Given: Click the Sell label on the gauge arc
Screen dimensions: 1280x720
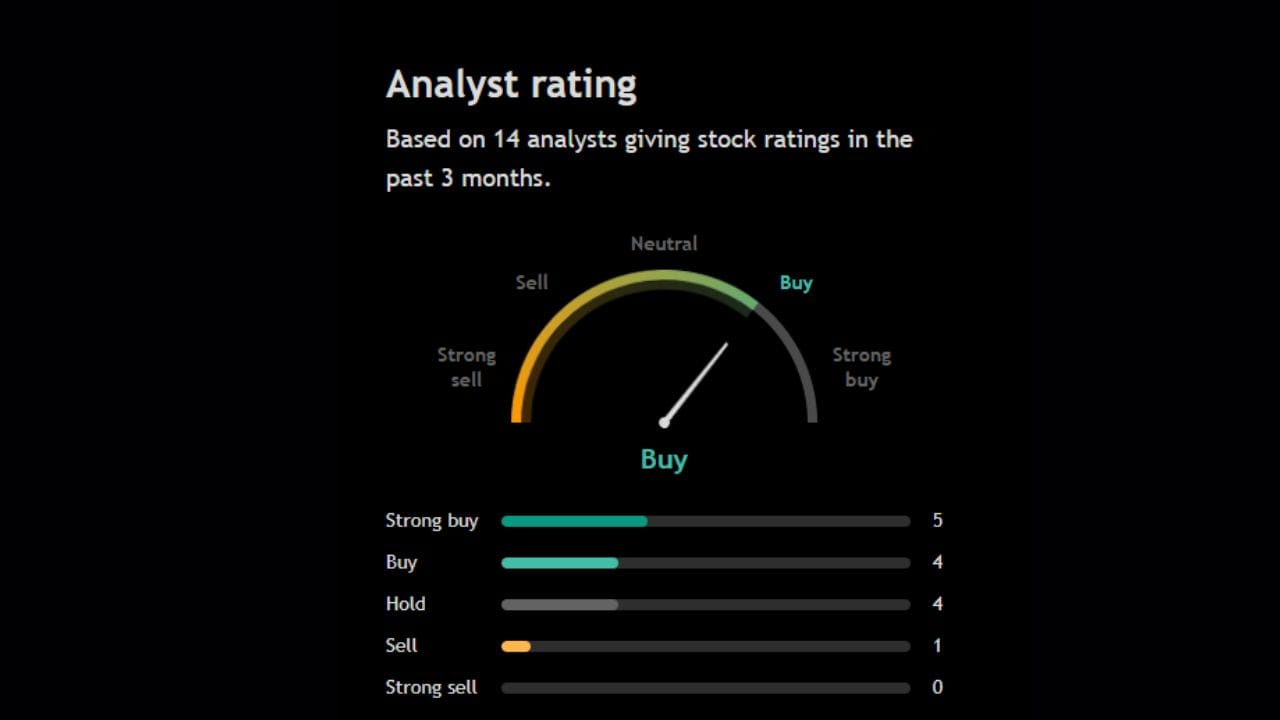Looking at the screenshot, I should (532, 283).
